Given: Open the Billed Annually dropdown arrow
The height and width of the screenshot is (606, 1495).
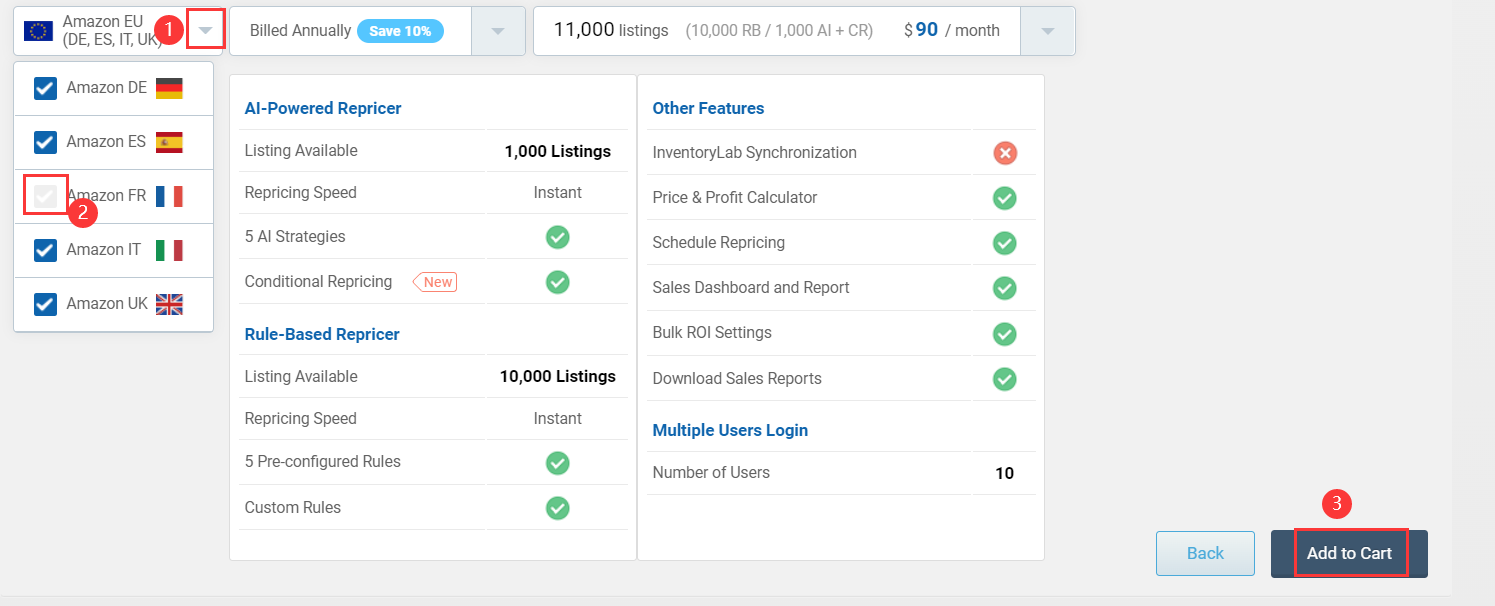Looking at the screenshot, I should (x=498, y=31).
